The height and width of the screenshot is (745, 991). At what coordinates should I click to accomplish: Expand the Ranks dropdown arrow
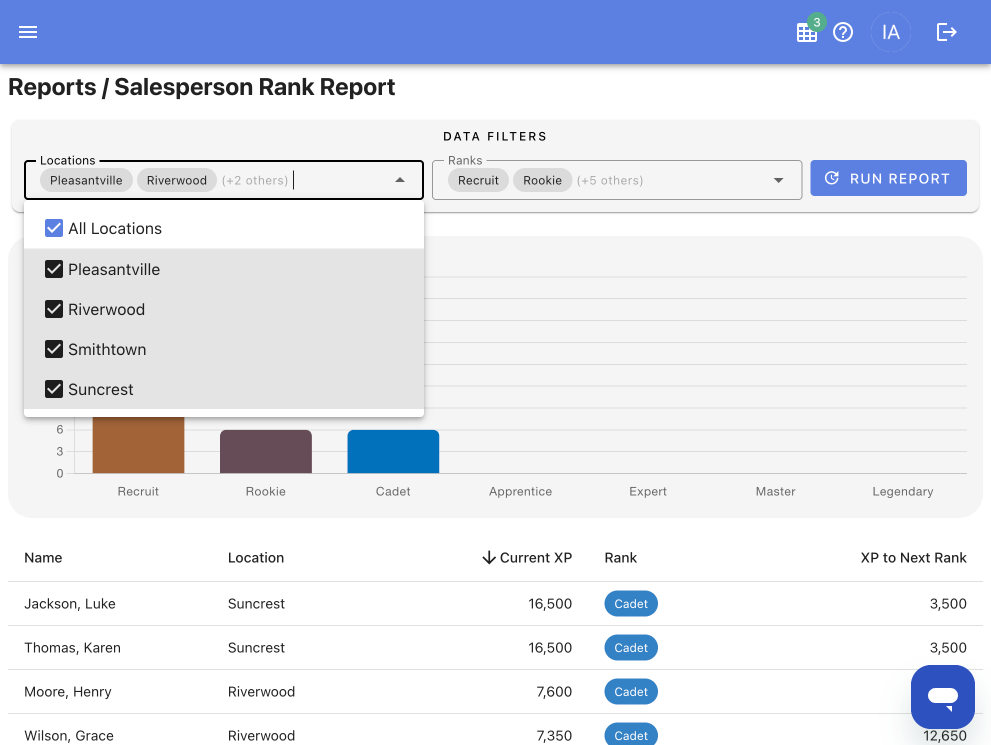779,180
